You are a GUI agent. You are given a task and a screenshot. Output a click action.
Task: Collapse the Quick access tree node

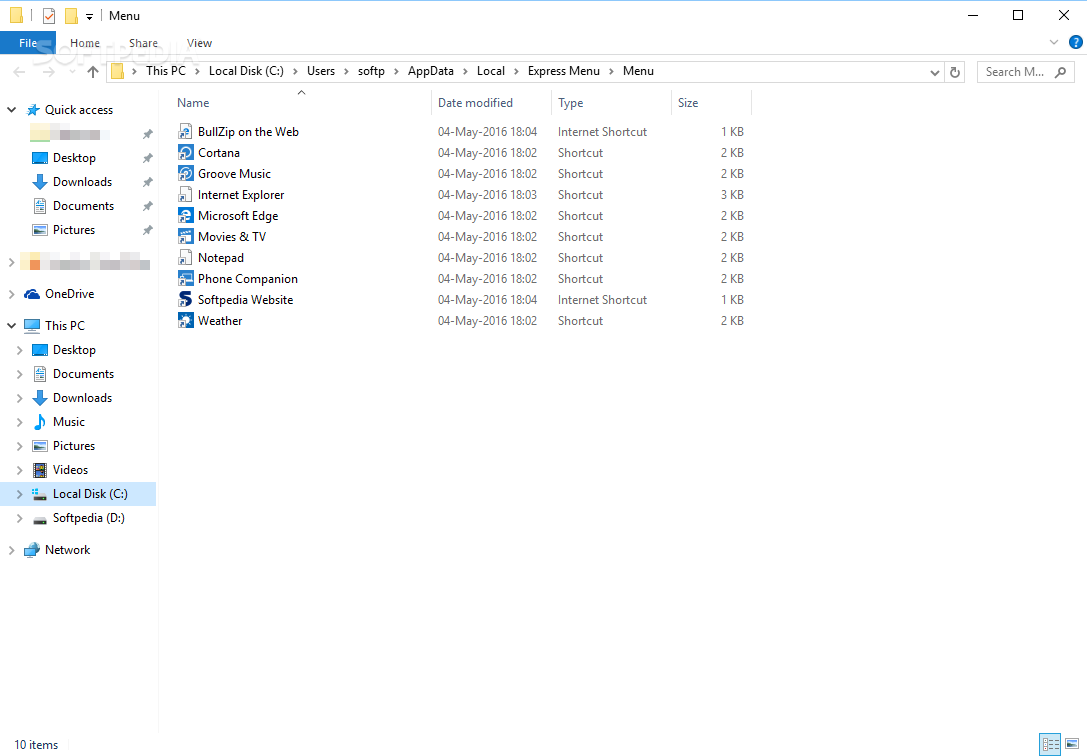tap(12, 109)
